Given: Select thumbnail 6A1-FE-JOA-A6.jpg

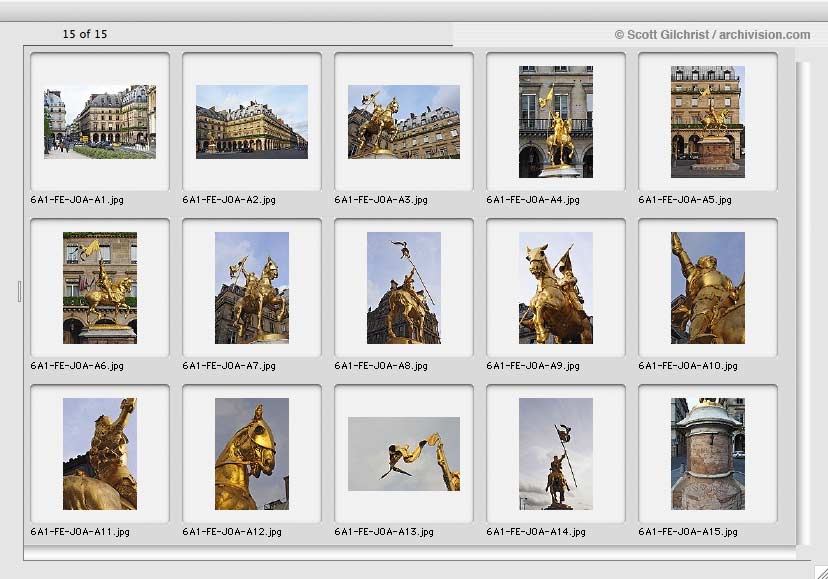Looking at the screenshot, I should coord(100,288).
